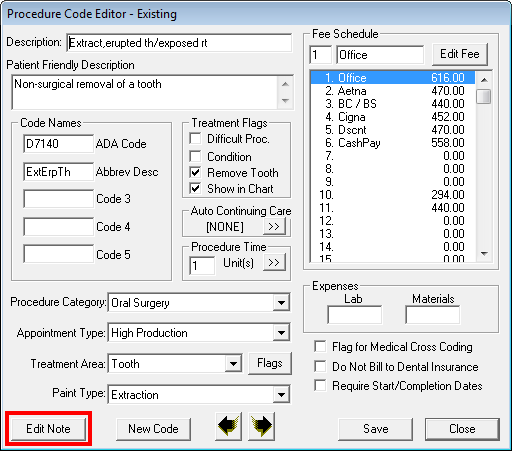Click fee schedule list scroll-up arrow
Image resolution: width=512 pixels, height=451 pixels.
click(484, 80)
